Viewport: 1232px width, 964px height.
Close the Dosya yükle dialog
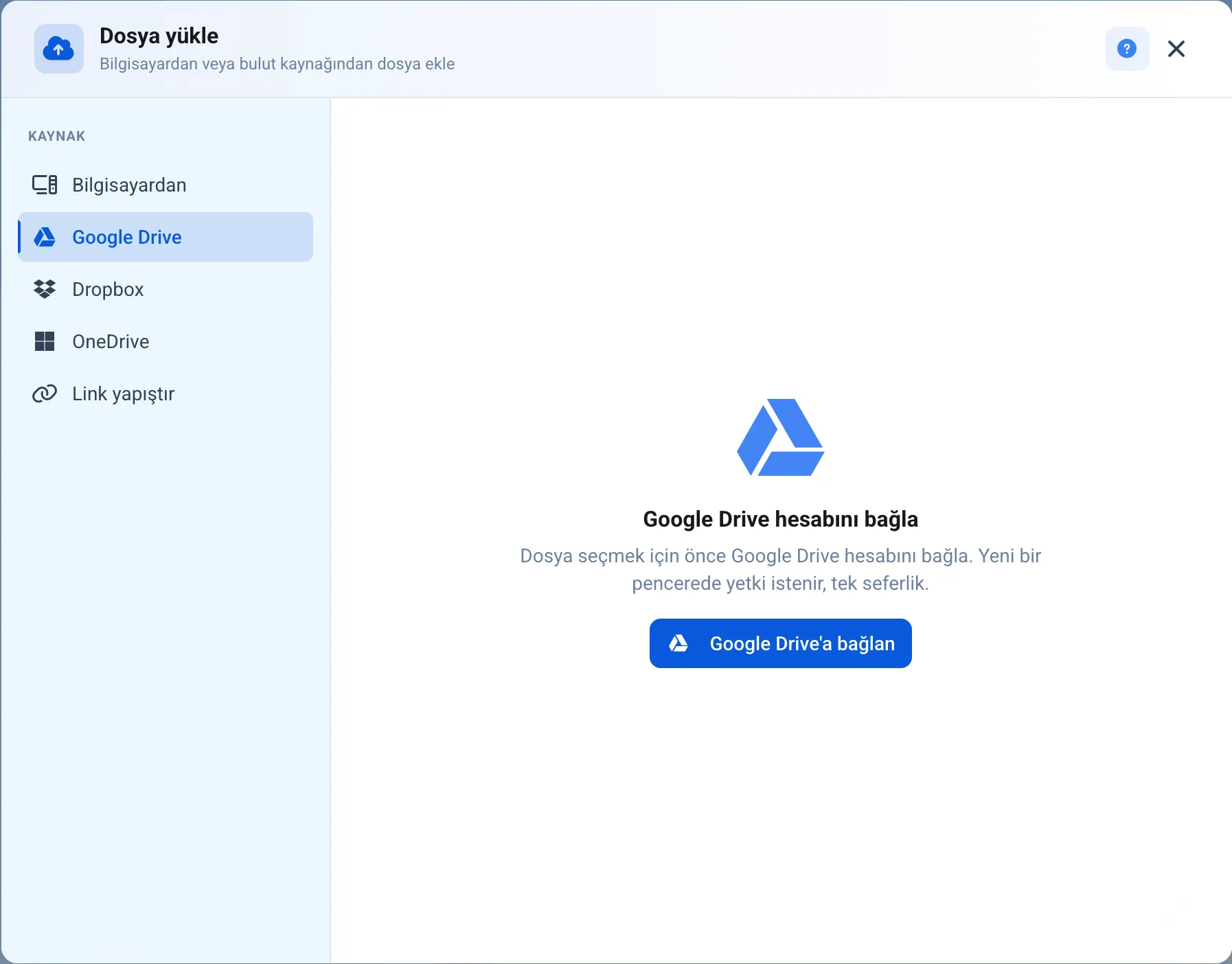click(x=1176, y=49)
